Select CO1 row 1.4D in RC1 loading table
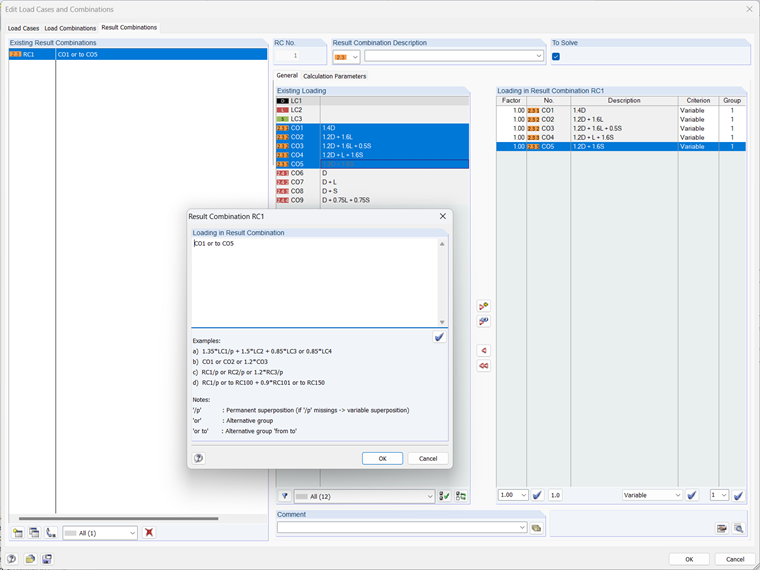The height and width of the screenshot is (570, 760). tap(621, 111)
